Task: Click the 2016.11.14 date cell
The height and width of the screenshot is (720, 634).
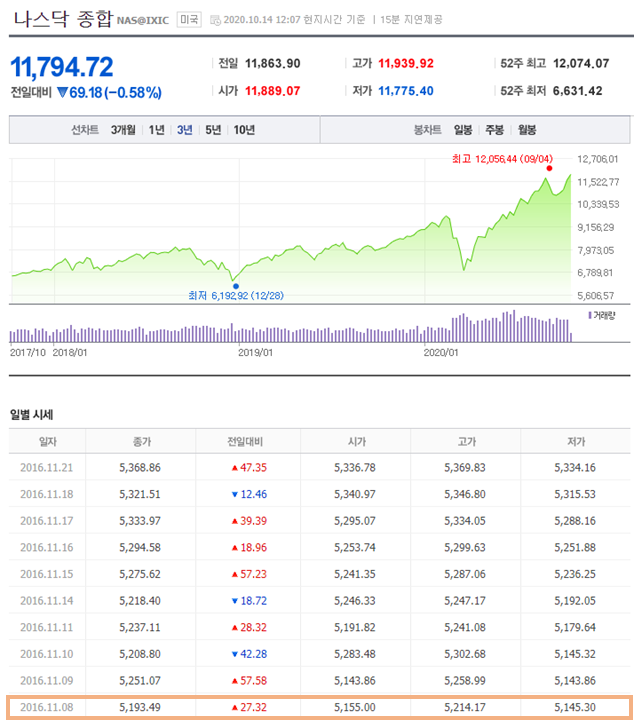Action: (47, 601)
